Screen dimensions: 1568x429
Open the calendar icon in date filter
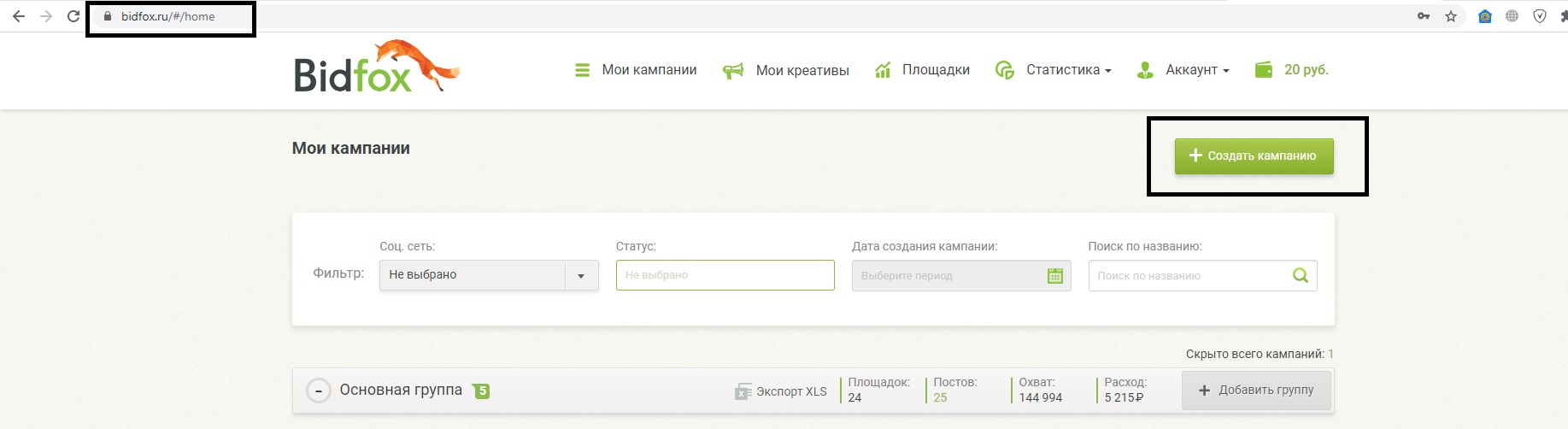1055,276
